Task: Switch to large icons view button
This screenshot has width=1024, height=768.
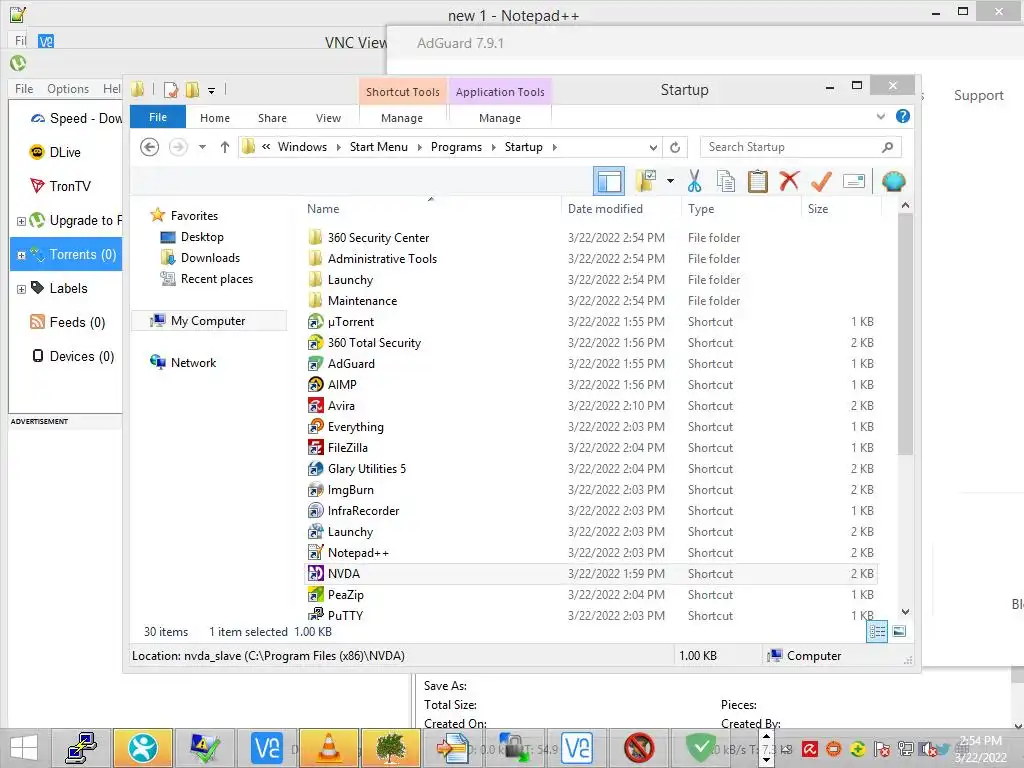Action: click(899, 631)
